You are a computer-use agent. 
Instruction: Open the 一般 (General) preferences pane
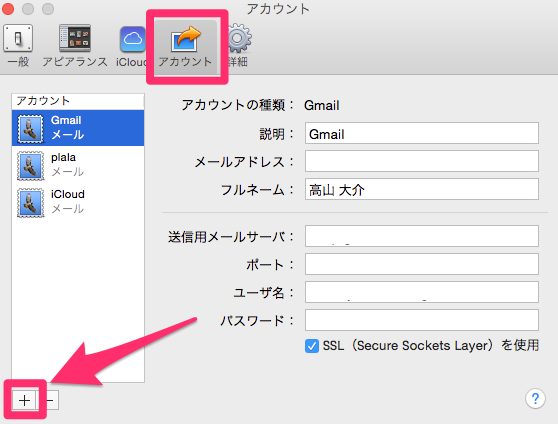coord(18,46)
